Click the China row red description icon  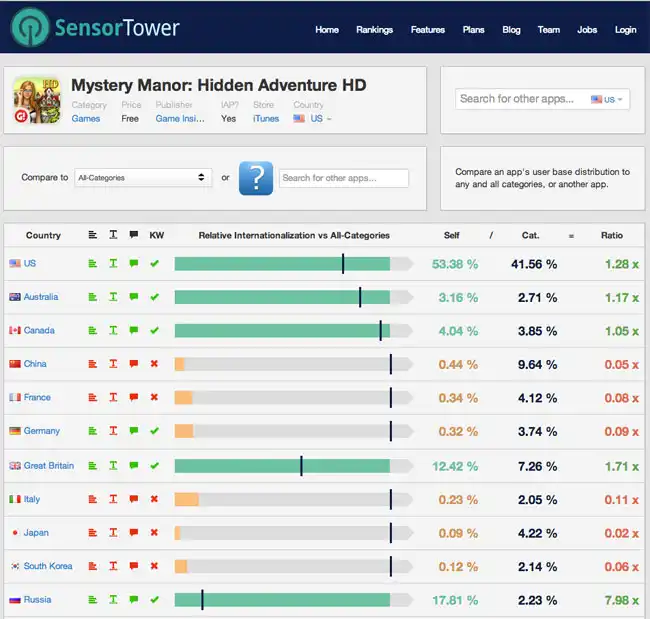92,364
